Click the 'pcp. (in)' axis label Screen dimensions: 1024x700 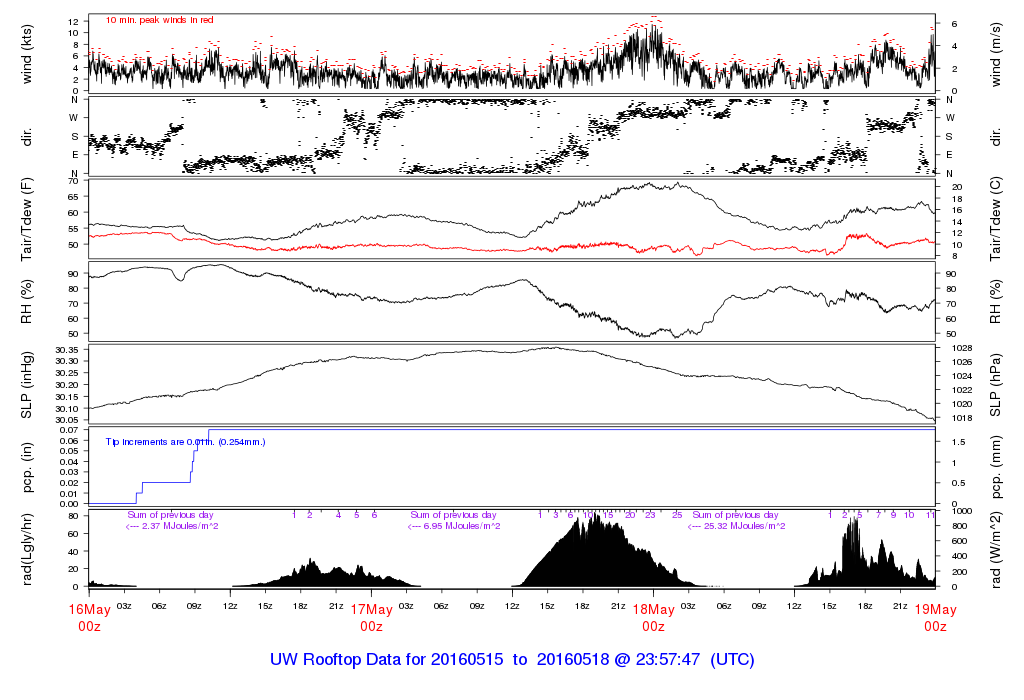click(27, 468)
